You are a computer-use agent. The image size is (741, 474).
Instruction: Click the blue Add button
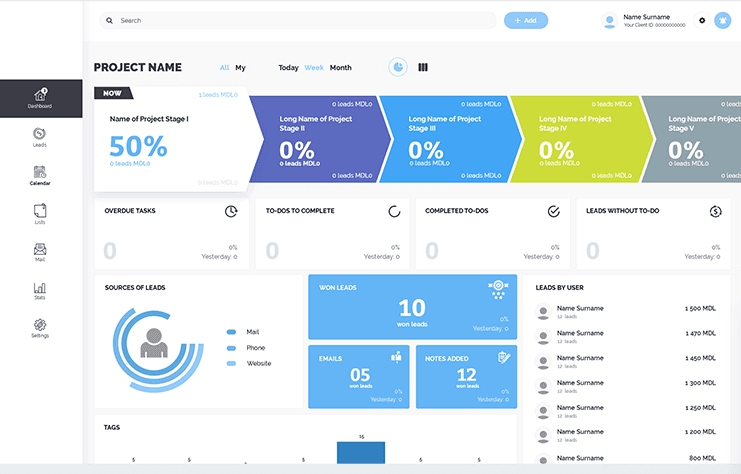526,20
